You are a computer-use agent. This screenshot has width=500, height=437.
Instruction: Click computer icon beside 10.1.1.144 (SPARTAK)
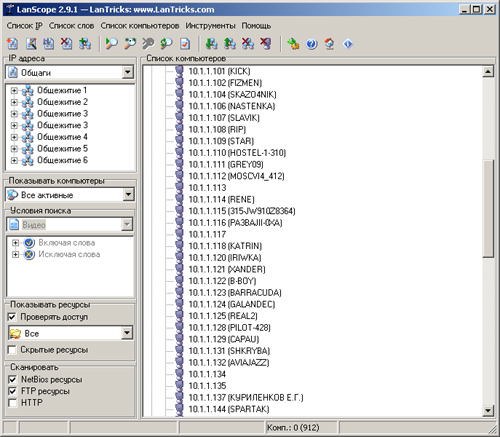click(179, 409)
